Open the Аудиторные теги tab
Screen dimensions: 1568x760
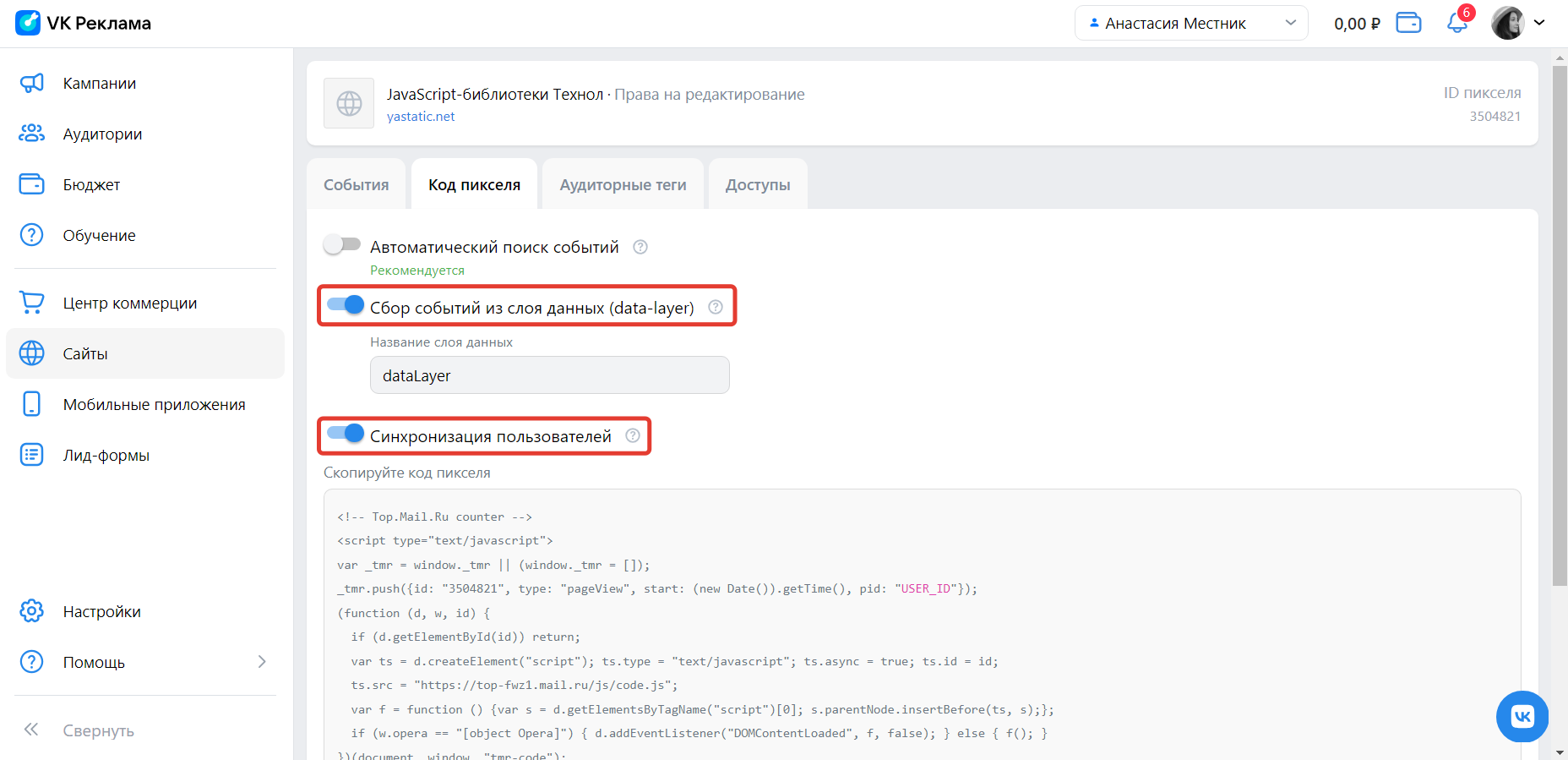coord(623,184)
